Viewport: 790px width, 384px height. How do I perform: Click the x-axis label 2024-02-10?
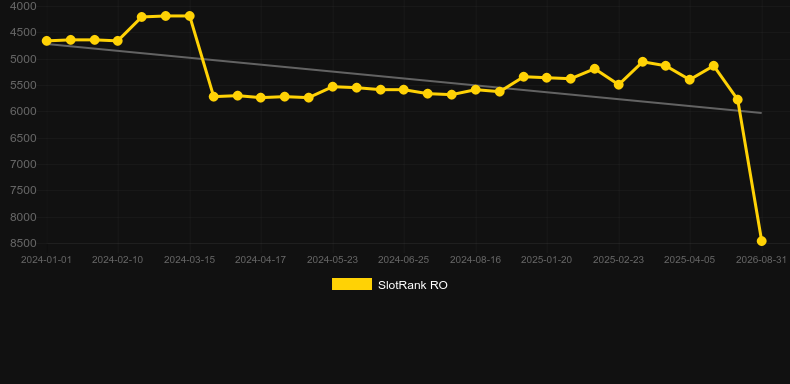click(117, 260)
